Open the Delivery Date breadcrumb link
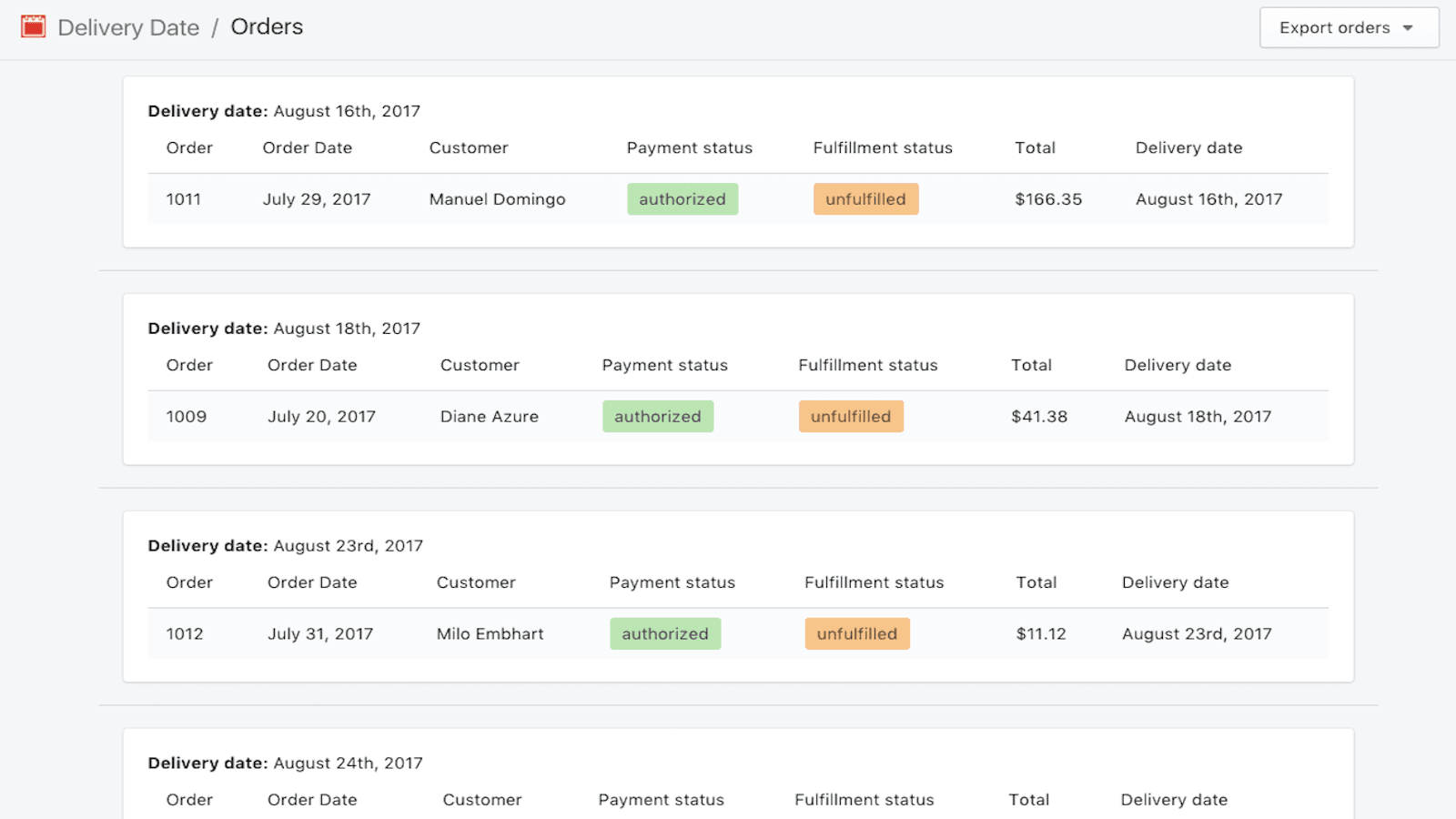This screenshot has width=1456, height=819. (127, 27)
